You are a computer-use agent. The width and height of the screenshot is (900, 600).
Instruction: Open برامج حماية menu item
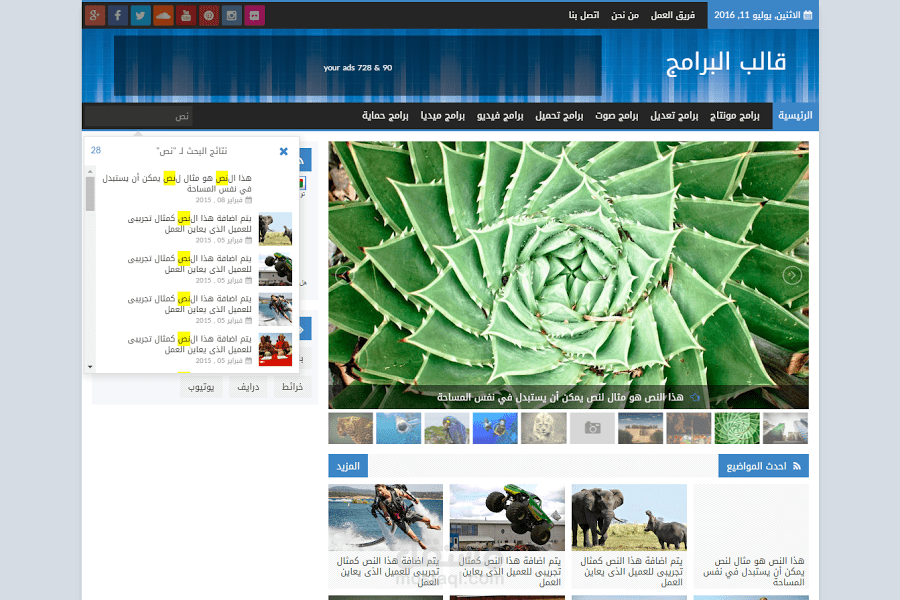(385, 115)
